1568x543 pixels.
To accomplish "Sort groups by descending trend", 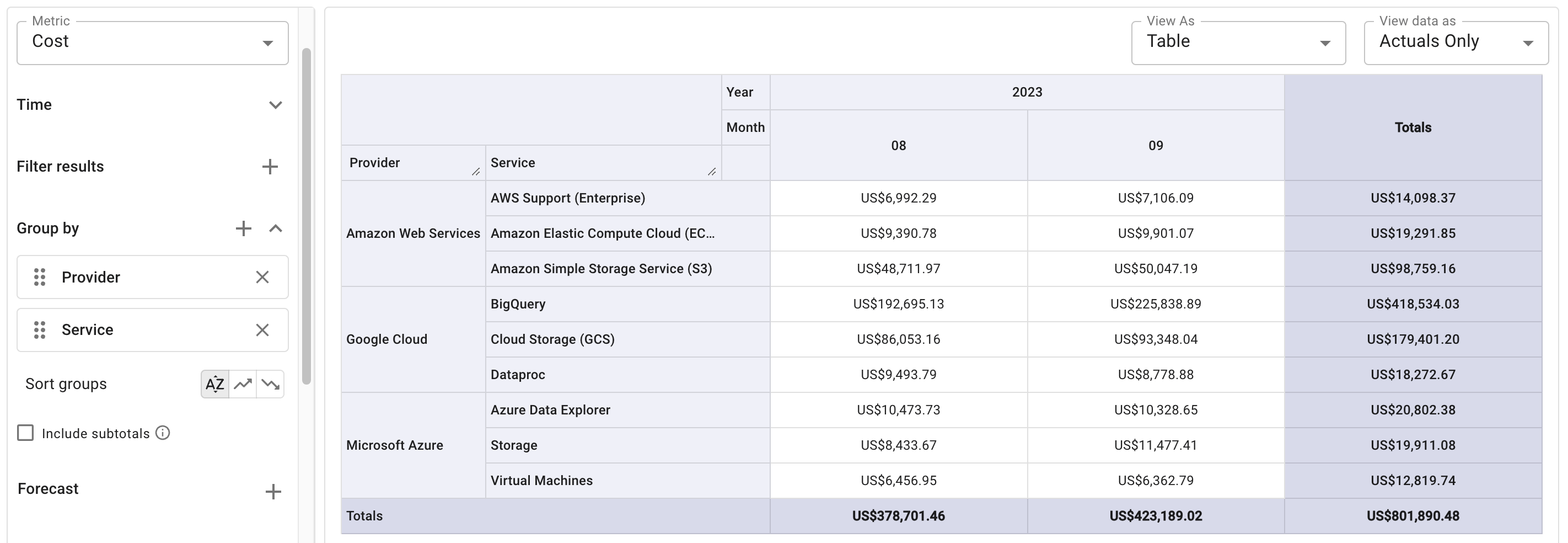I will tap(270, 384).
